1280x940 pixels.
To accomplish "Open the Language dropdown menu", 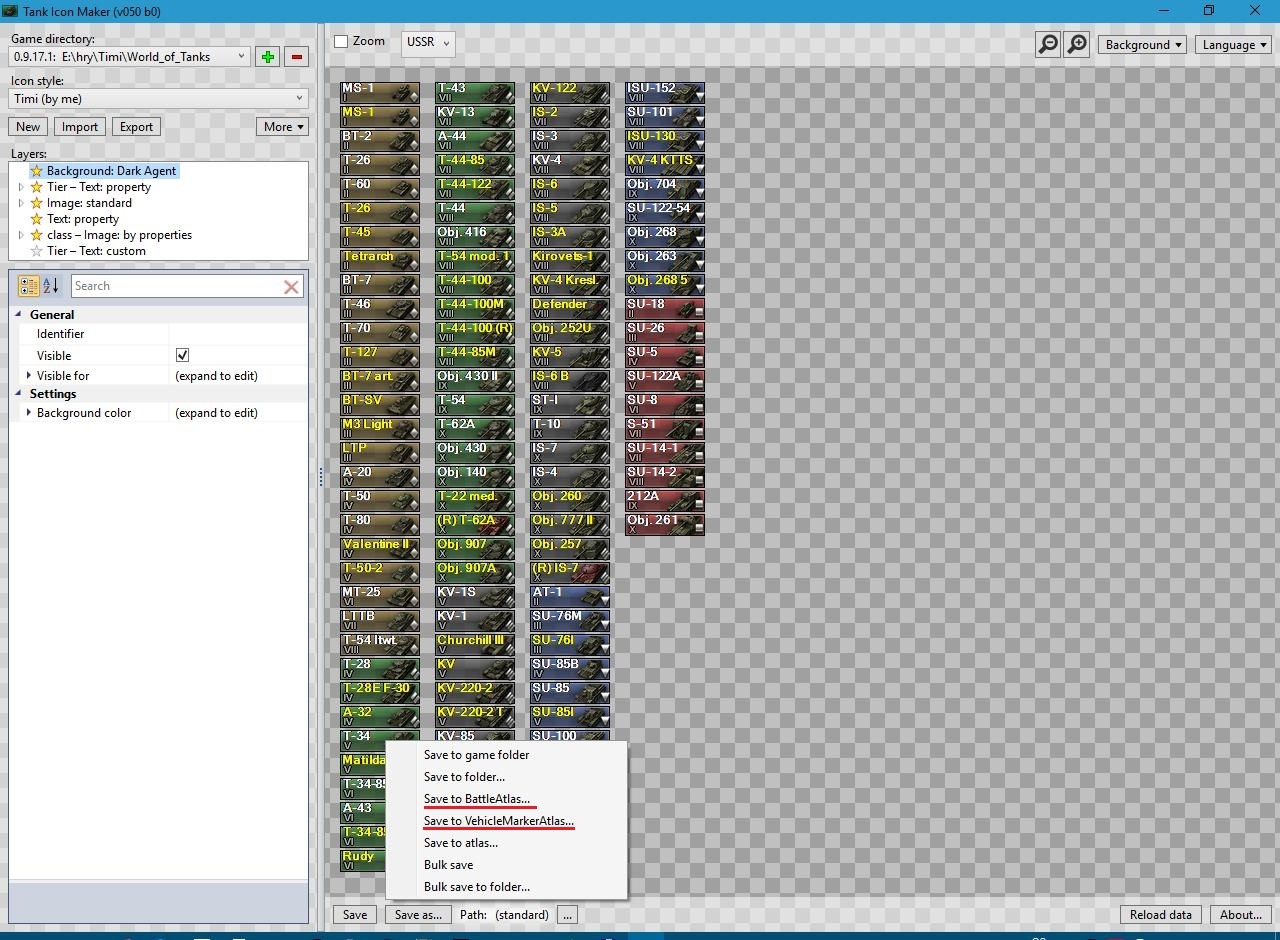I will coord(1233,45).
